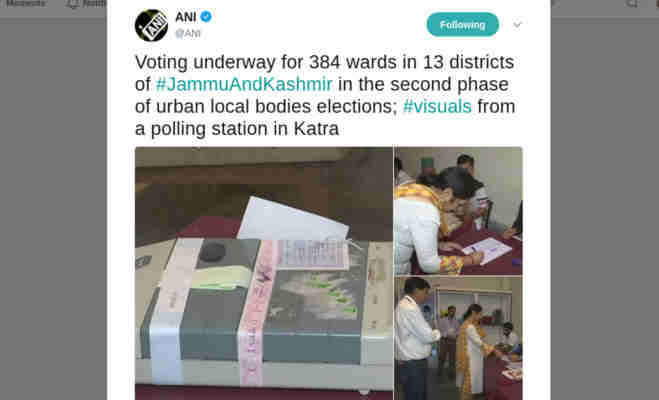Click the dimmed left background to dismiss the tweet
This screenshot has height=400, width=659.
click(53, 210)
